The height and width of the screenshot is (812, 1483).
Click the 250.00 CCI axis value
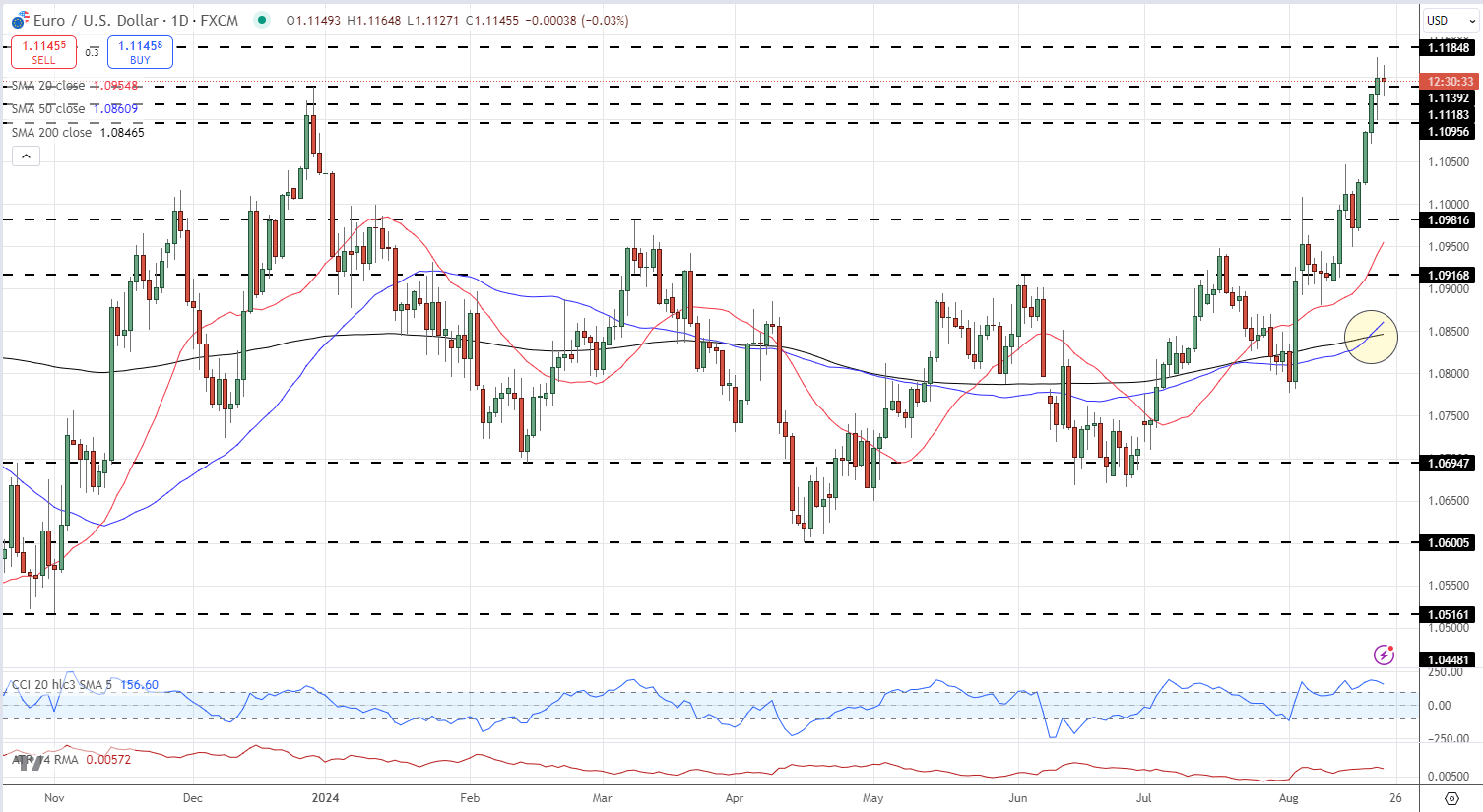1445,672
